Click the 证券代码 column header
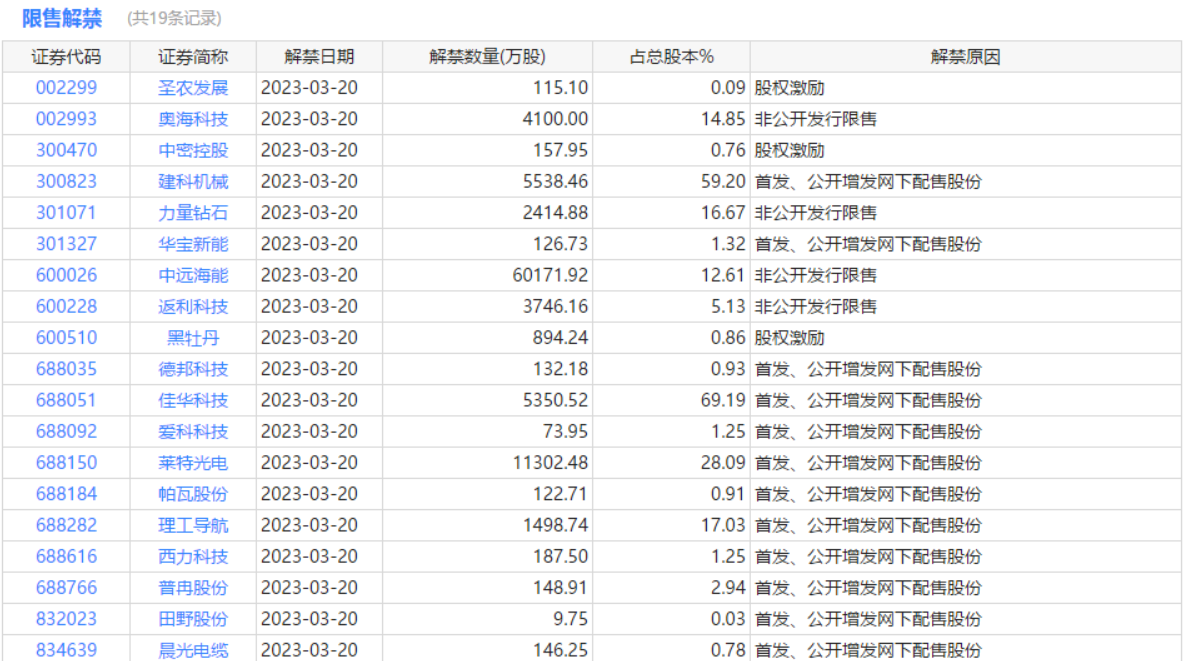Screen dimensions: 1183x661 click(66, 57)
